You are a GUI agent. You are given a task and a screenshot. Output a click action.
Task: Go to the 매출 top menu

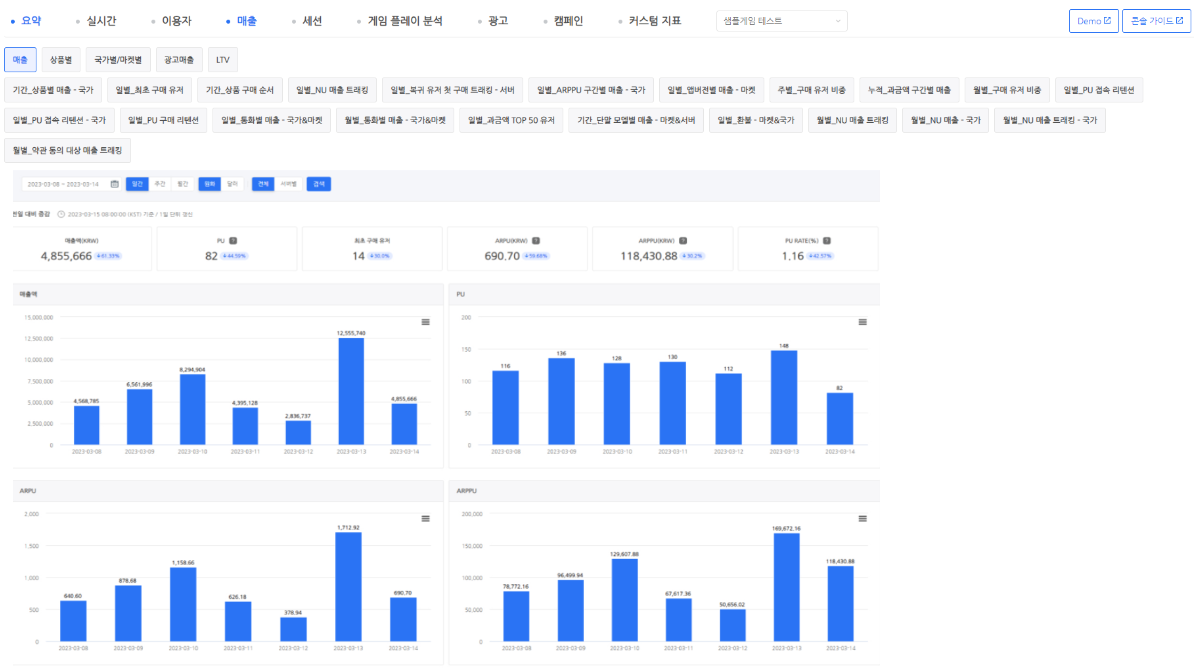[x=247, y=21]
